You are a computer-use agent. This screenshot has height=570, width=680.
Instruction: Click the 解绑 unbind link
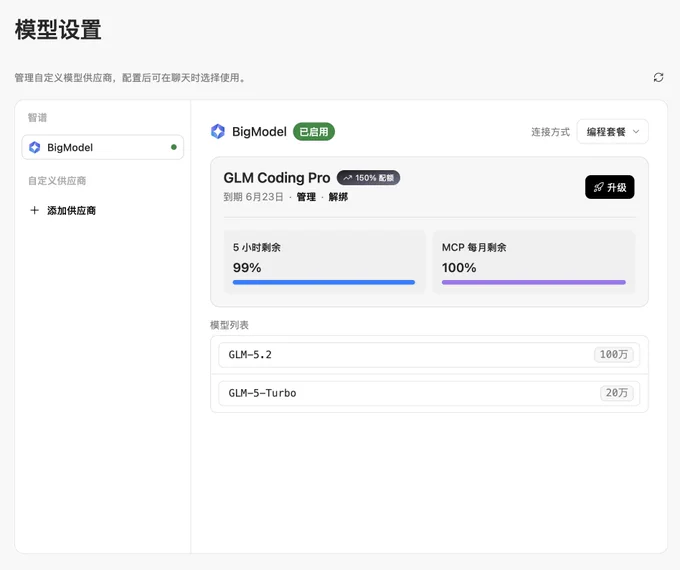tap(338, 197)
